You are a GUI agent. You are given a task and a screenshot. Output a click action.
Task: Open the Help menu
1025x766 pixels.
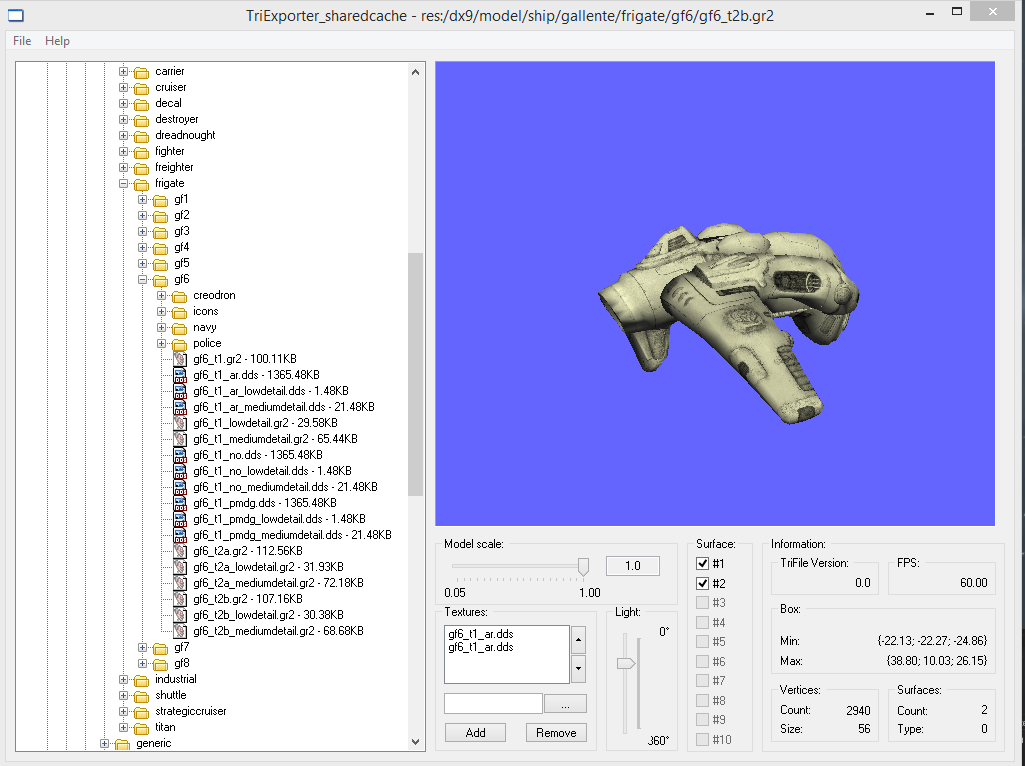(58, 41)
